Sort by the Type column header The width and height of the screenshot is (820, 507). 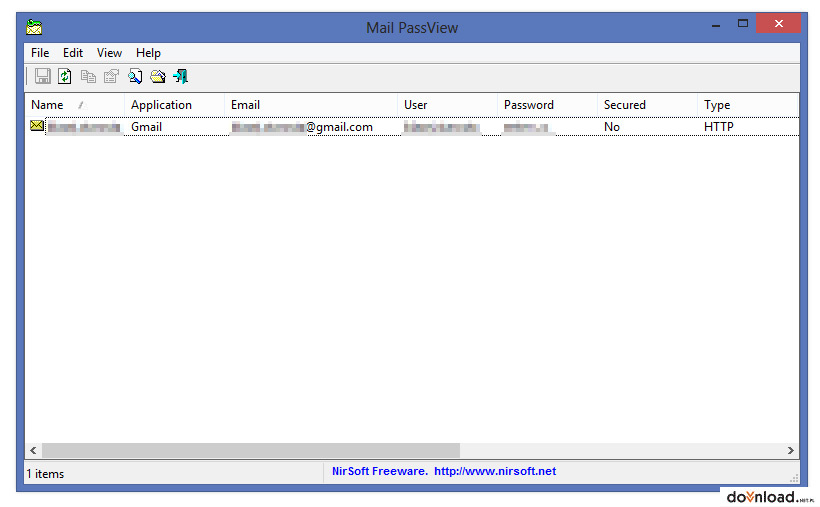coord(747,105)
